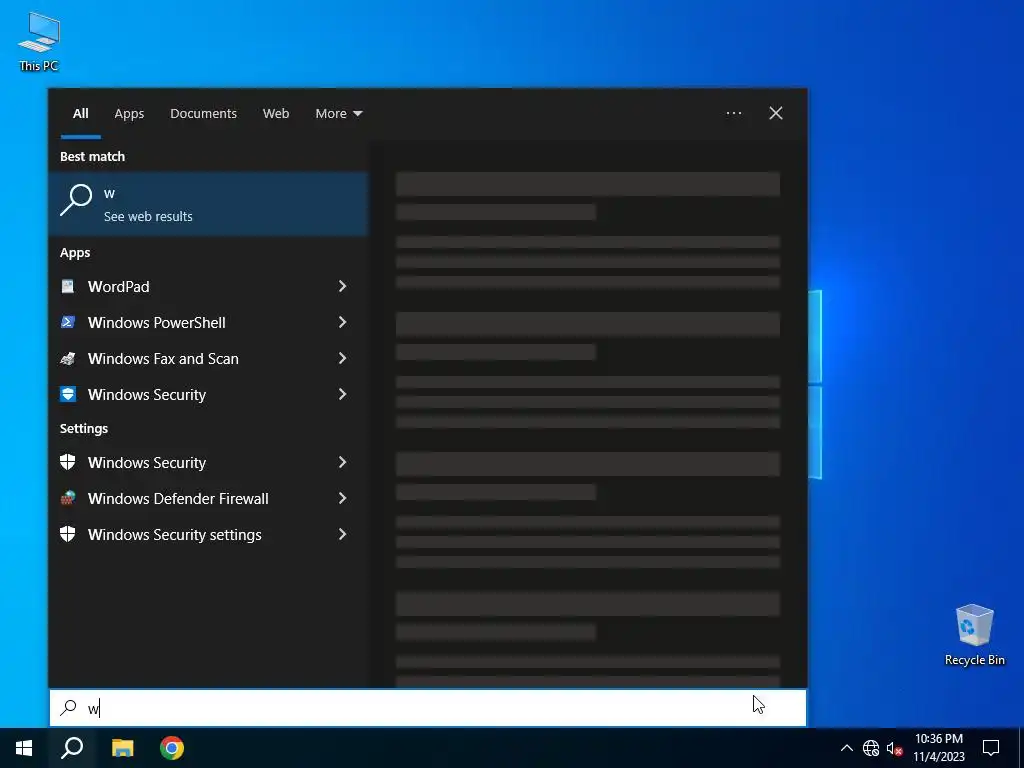The image size is (1024, 768).
Task: Click the Windows Security settings shield icon
Action: click(68, 534)
